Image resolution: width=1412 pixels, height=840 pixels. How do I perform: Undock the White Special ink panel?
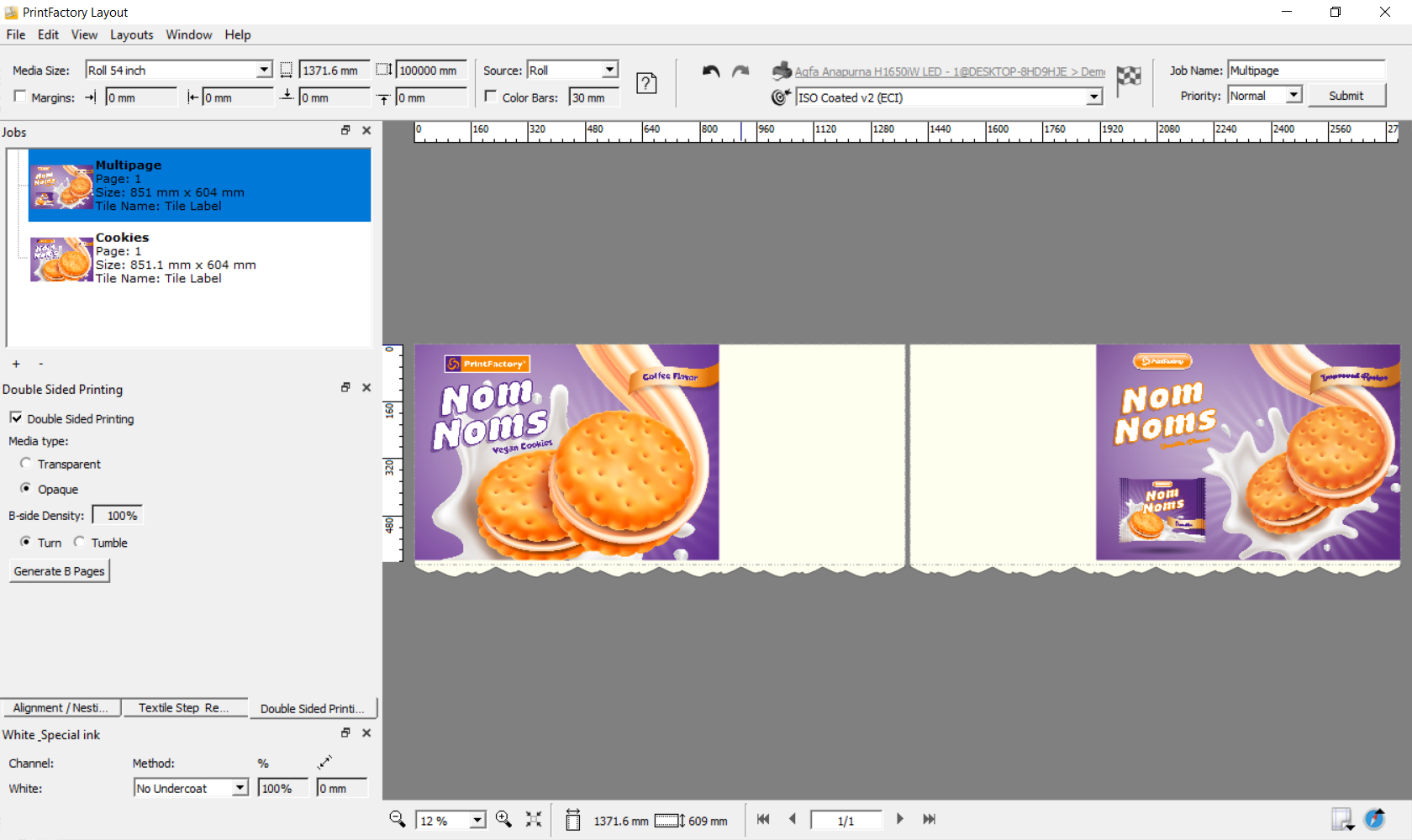click(345, 732)
